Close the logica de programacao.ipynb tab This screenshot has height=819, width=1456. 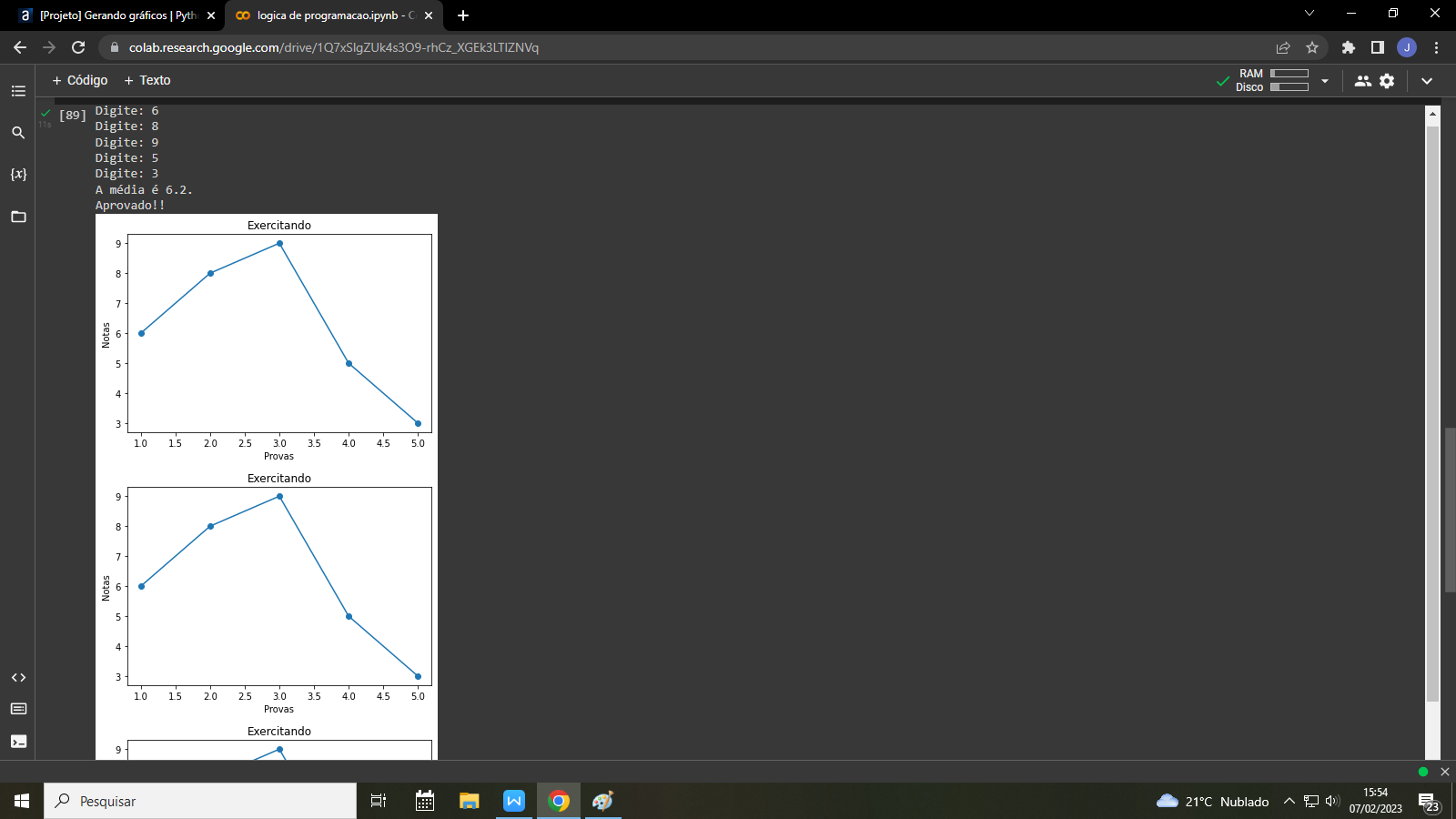click(x=429, y=15)
